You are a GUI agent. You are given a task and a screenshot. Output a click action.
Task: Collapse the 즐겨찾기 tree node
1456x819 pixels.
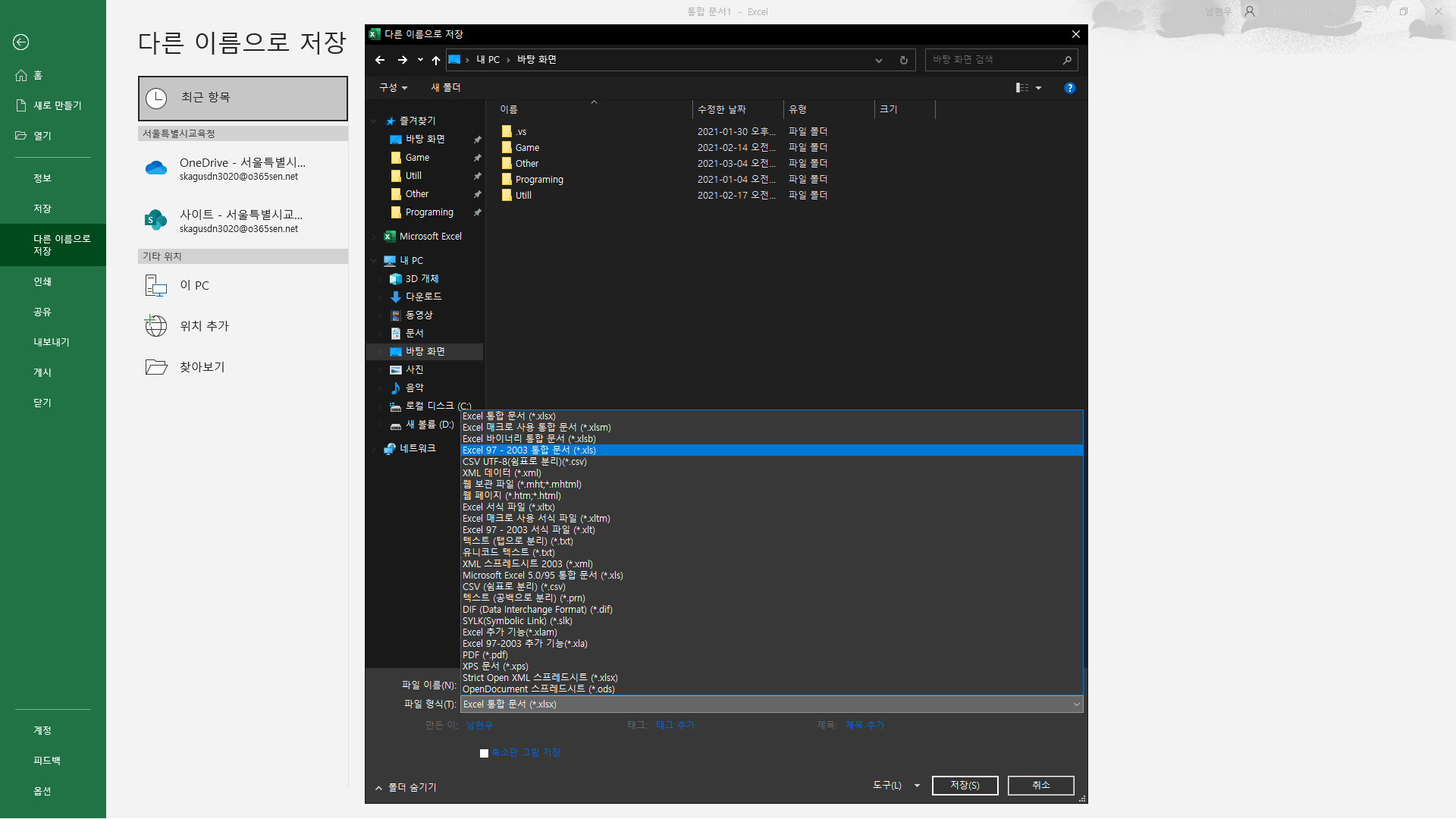click(x=374, y=121)
